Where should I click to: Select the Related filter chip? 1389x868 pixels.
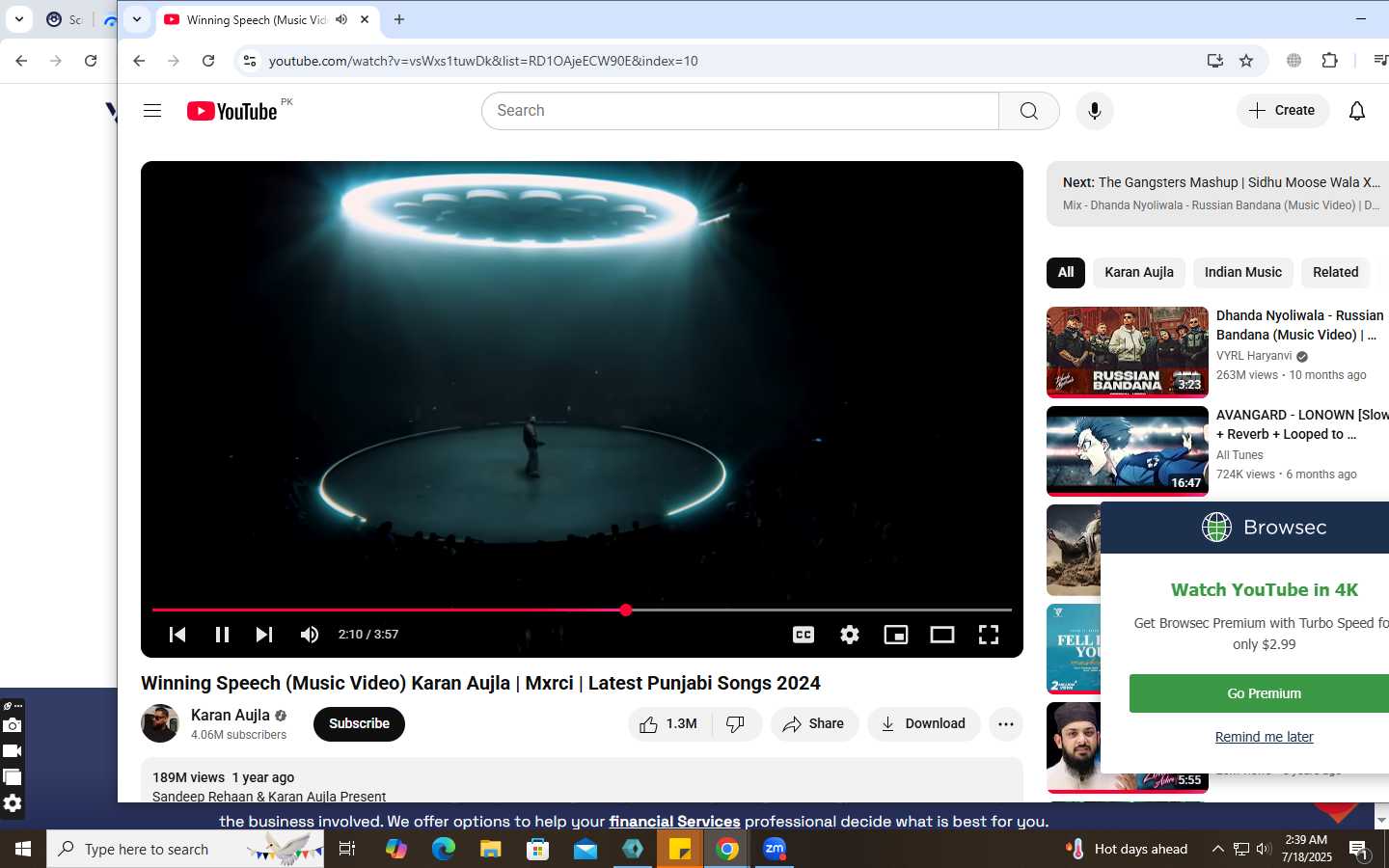(1336, 273)
